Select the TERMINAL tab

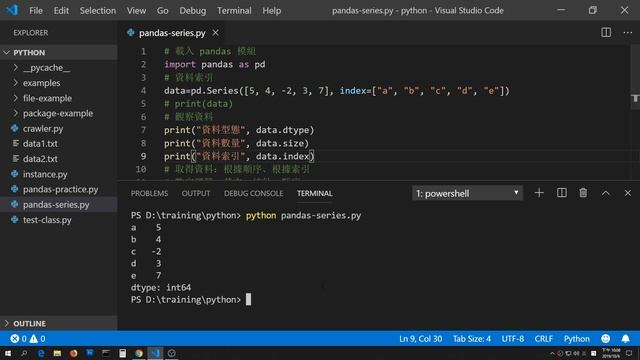point(314,193)
